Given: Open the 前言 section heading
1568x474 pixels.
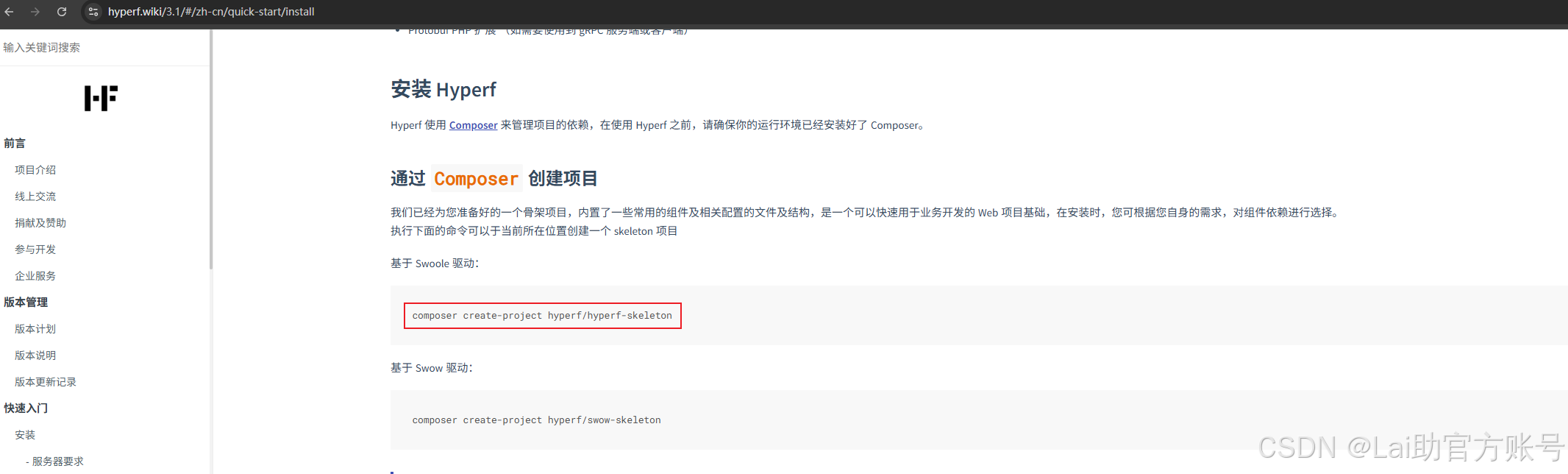Looking at the screenshot, I should click(x=15, y=144).
